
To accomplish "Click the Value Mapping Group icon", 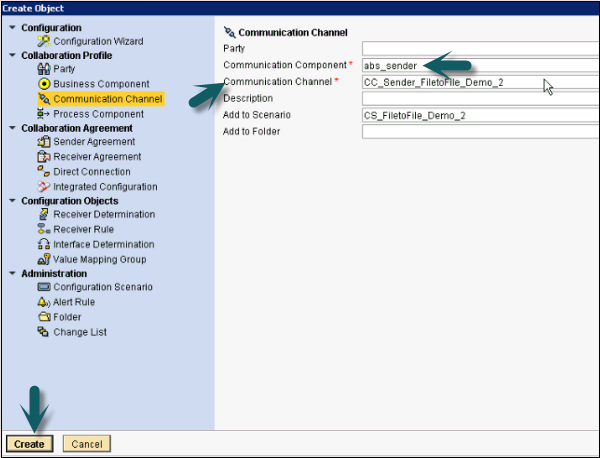I will click(x=43, y=260).
